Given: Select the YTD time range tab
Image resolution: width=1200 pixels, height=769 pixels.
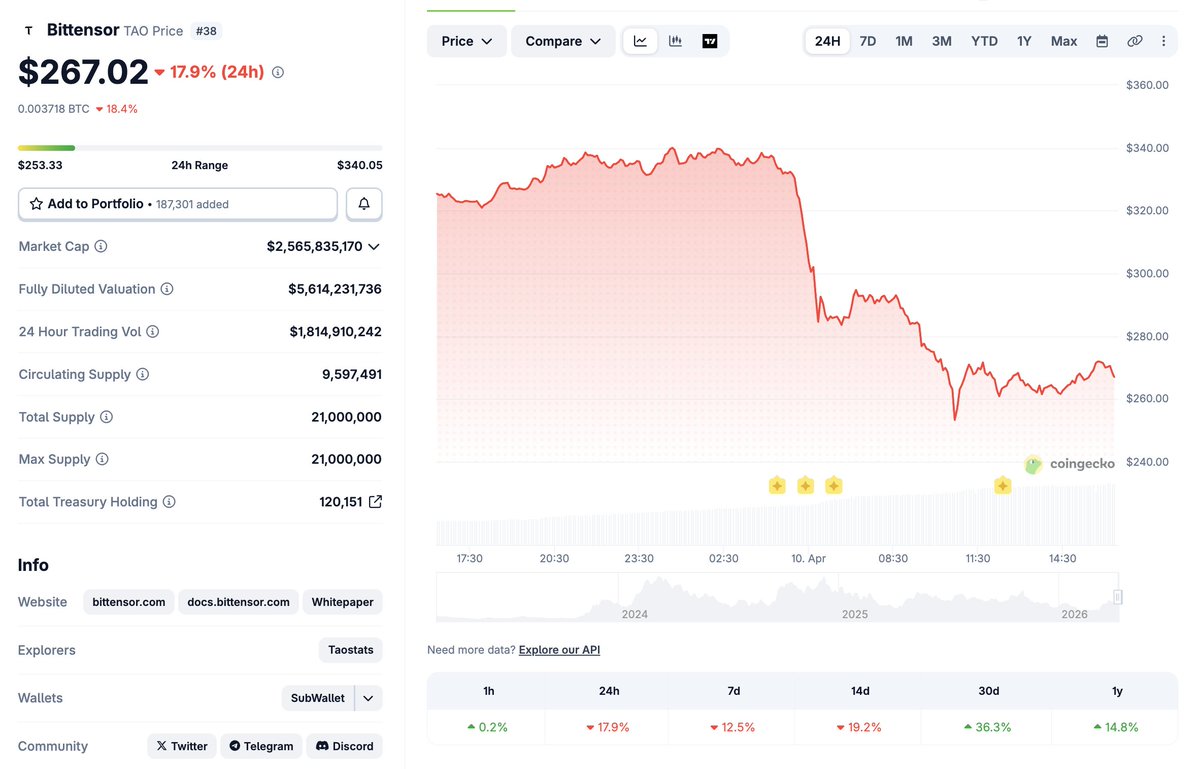Looking at the screenshot, I should point(984,41).
